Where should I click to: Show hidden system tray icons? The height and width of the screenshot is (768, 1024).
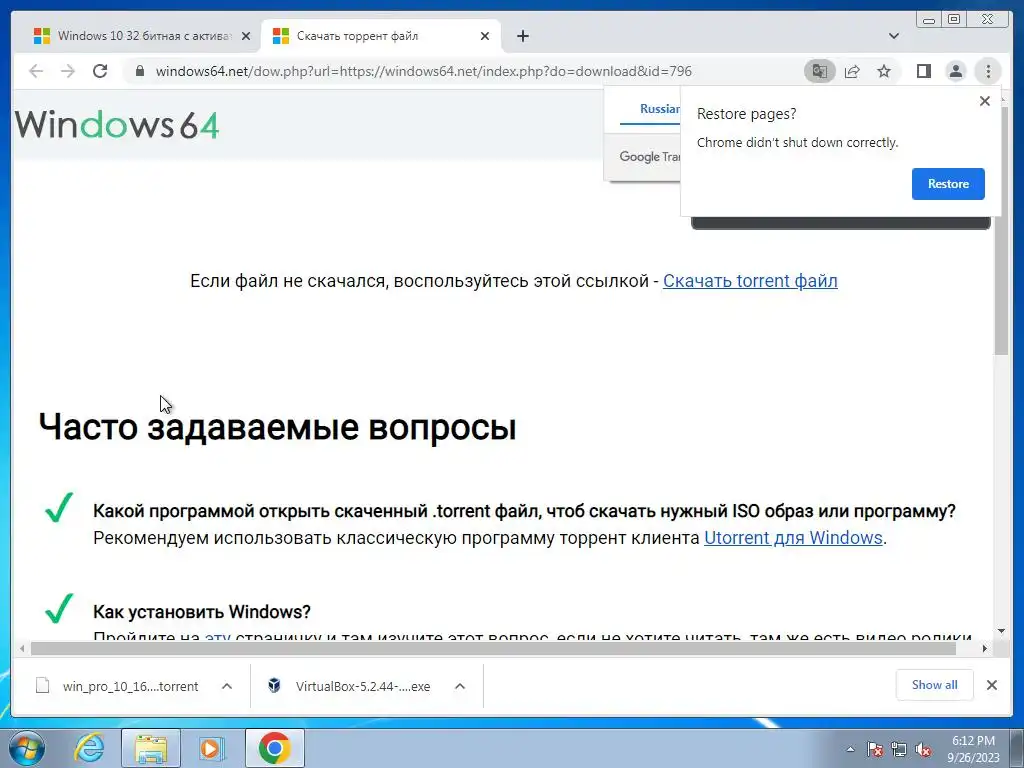[x=850, y=749]
